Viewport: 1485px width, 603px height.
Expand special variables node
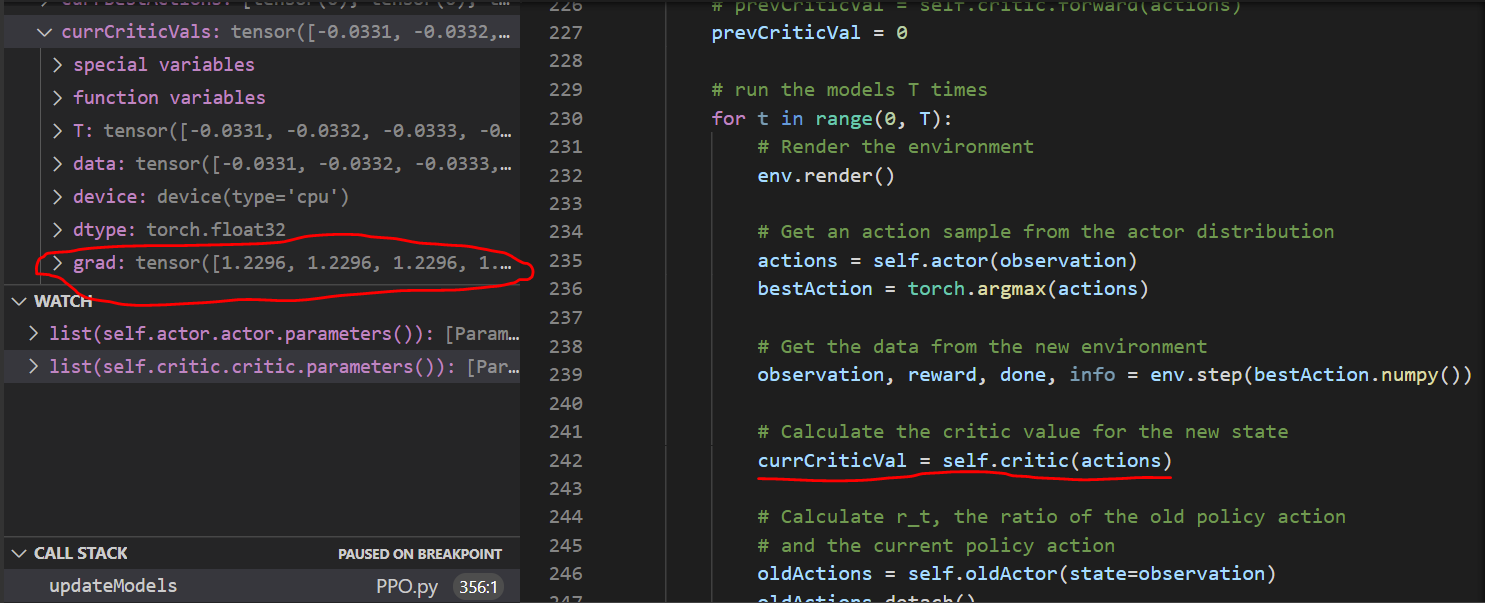[58, 65]
